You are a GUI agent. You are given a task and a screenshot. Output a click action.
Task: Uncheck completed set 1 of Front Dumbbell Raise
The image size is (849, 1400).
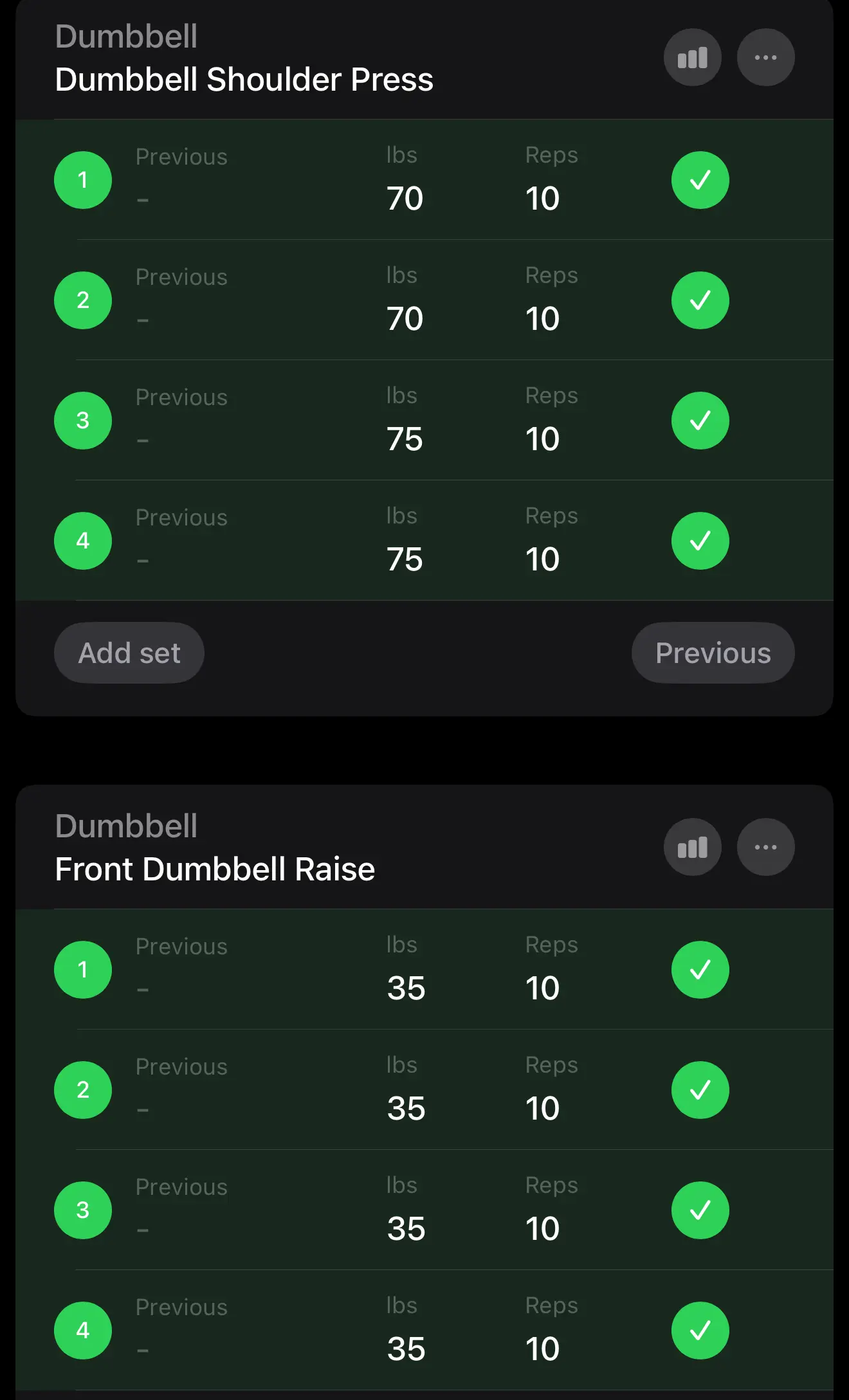click(700, 970)
